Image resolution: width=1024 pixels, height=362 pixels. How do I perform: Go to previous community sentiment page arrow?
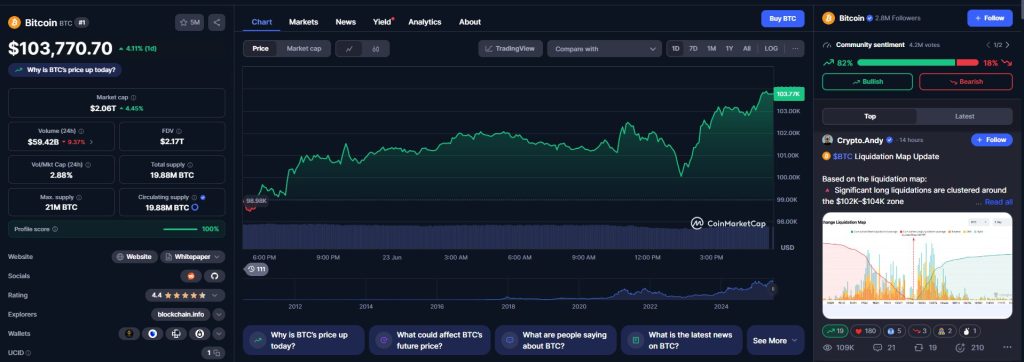coord(987,45)
